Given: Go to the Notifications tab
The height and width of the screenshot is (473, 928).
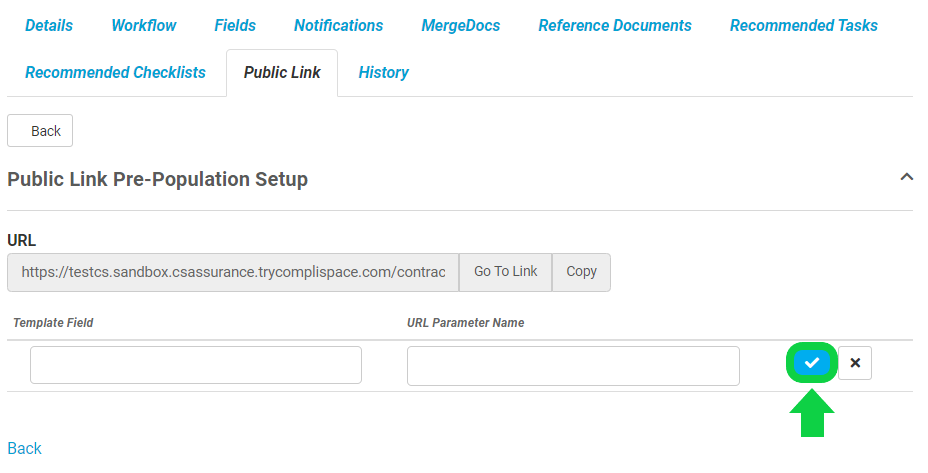Looking at the screenshot, I should (x=339, y=25).
